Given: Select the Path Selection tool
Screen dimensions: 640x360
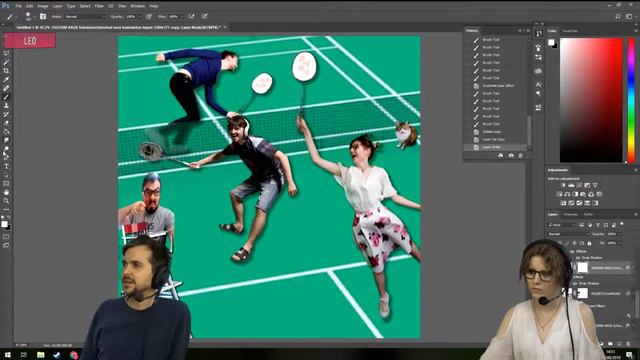Looking at the screenshot, I should (6, 175).
